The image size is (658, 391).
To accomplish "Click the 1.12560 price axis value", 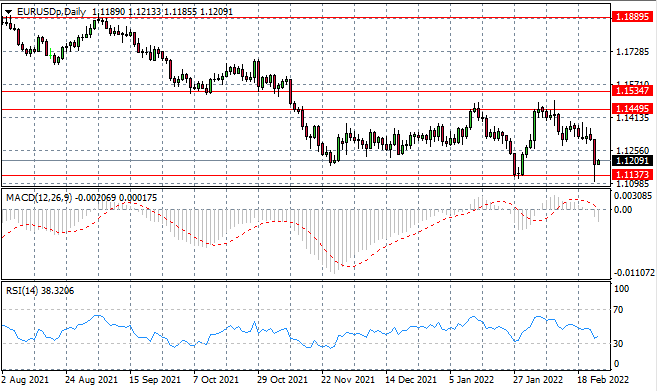I will 632,150.
